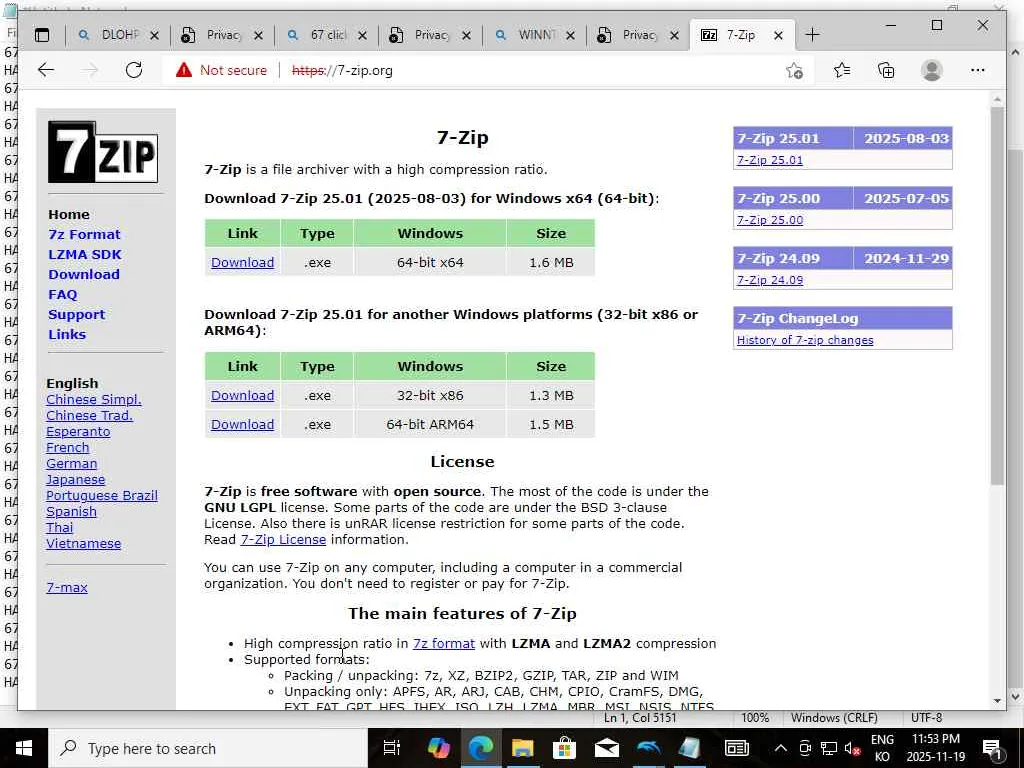Open the Favorites list icon
This screenshot has width=1024, height=768.
842,70
